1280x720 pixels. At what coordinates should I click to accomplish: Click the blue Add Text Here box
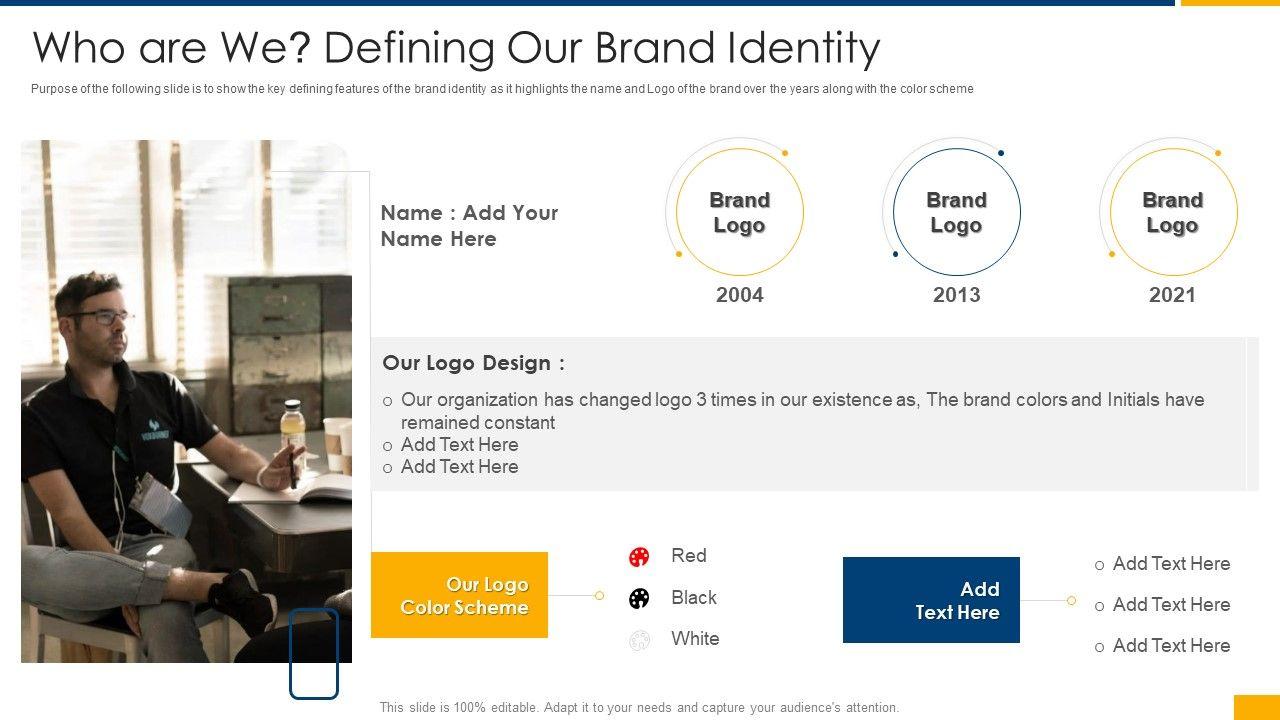pos(931,600)
